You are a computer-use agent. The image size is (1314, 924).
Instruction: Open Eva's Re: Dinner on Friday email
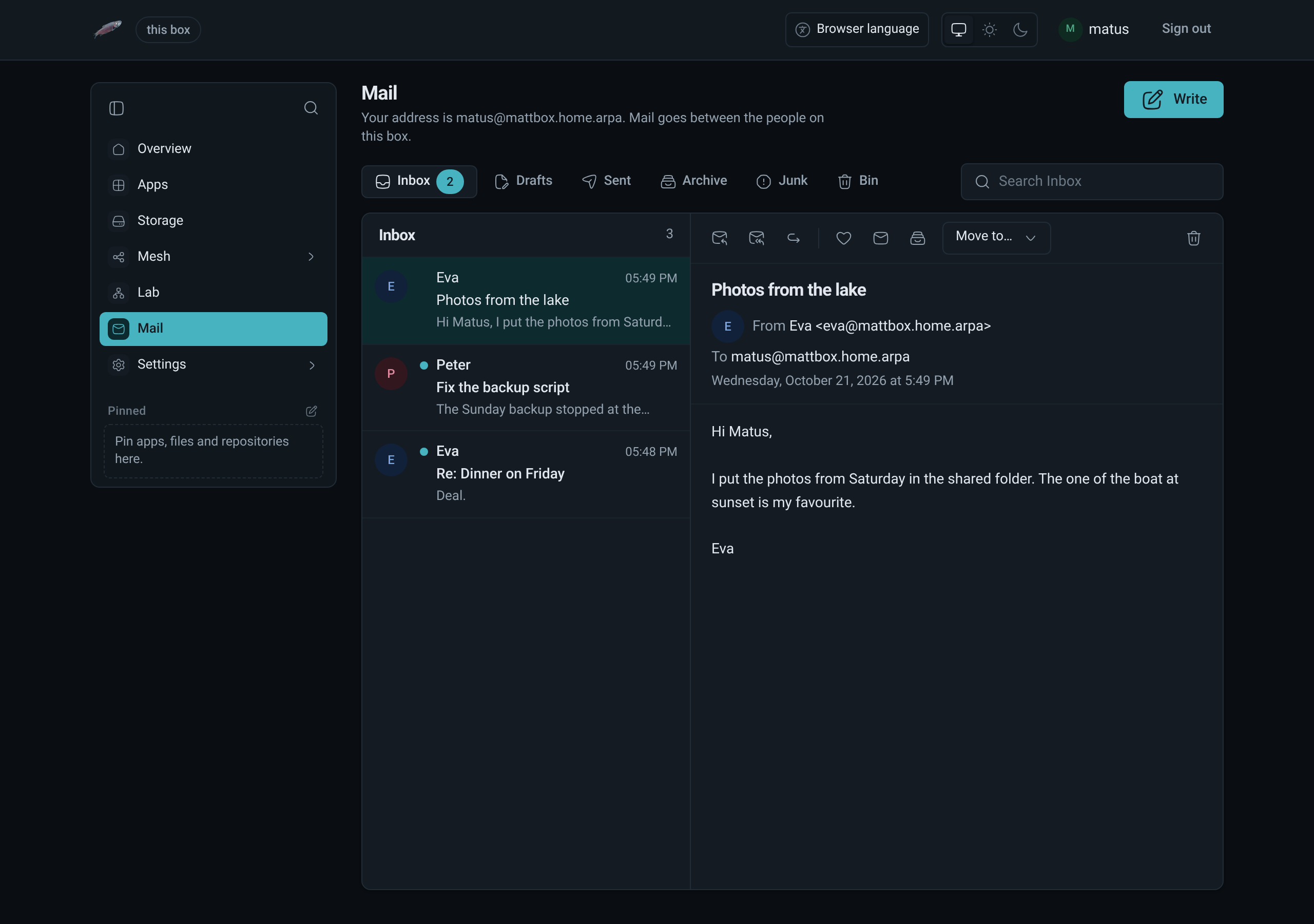point(526,474)
